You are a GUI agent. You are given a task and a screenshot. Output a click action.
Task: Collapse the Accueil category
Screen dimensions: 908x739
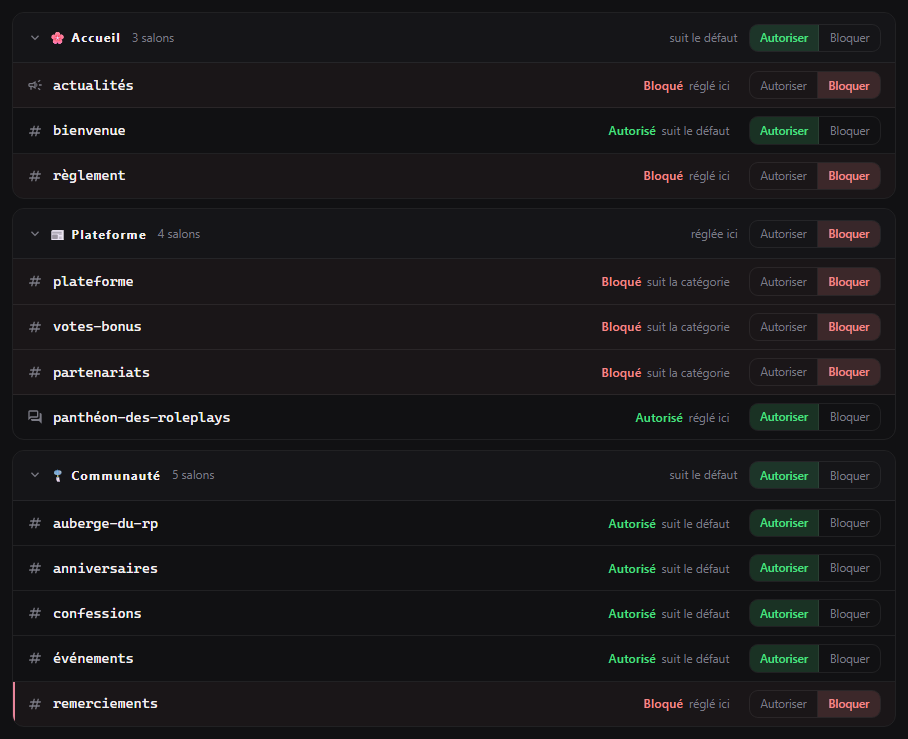coord(35,38)
